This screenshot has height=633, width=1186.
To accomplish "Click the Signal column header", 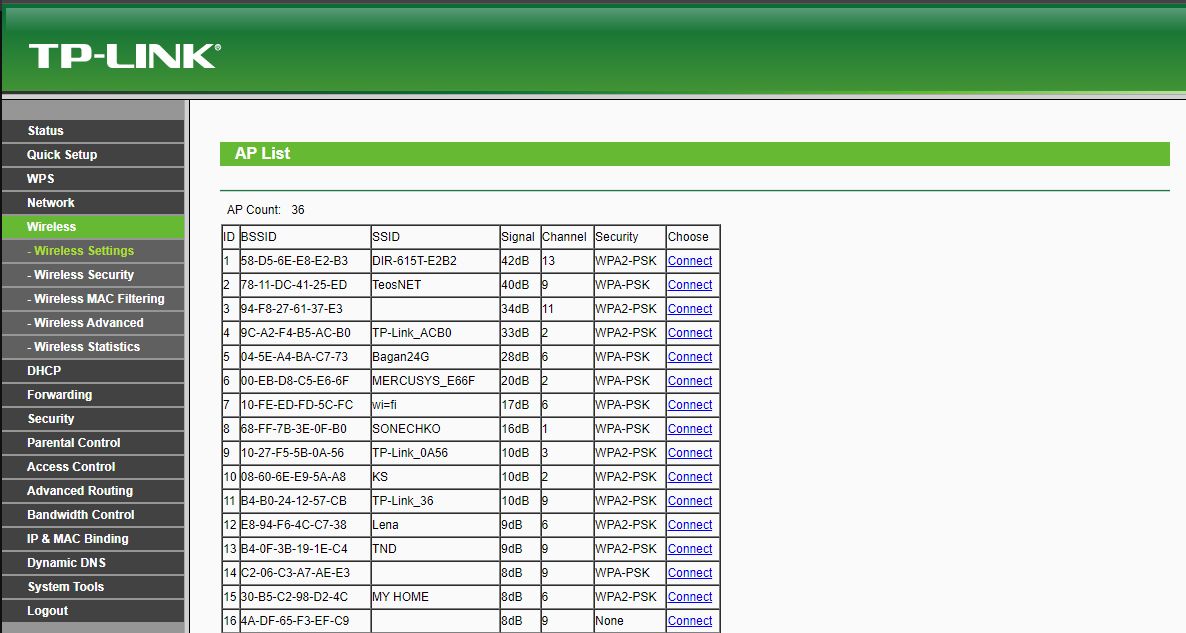I will click(x=519, y=237).
